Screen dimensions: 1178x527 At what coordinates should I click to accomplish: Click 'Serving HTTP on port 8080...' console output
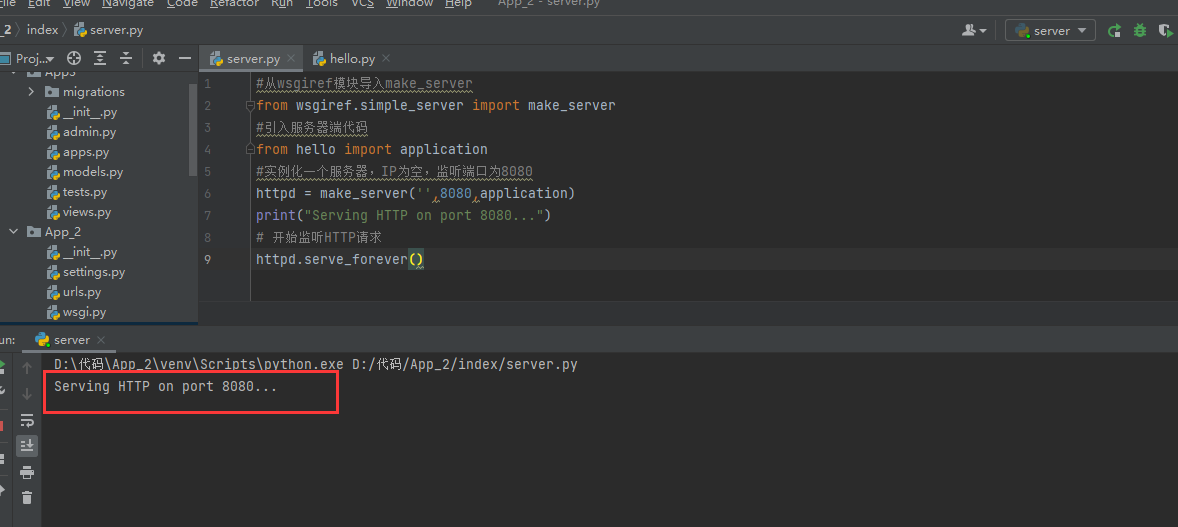tap(166, 387)
